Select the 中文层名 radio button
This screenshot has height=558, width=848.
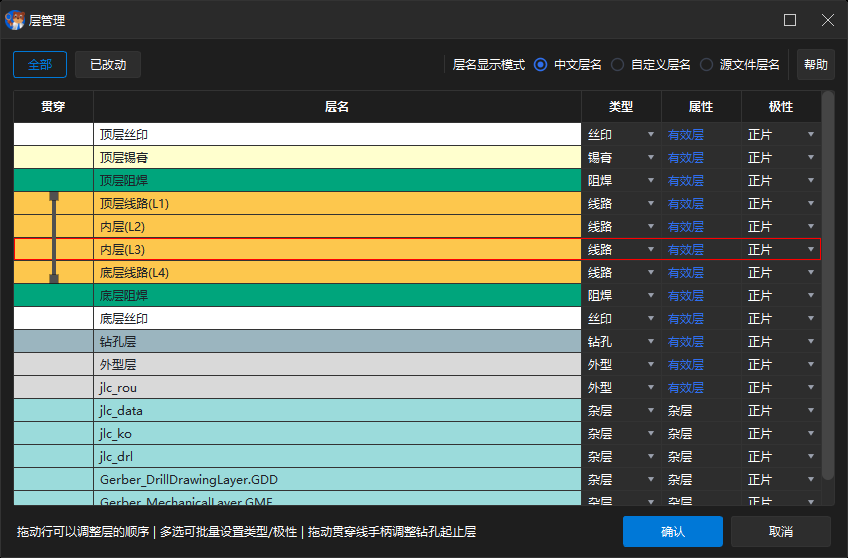point(540,65)
